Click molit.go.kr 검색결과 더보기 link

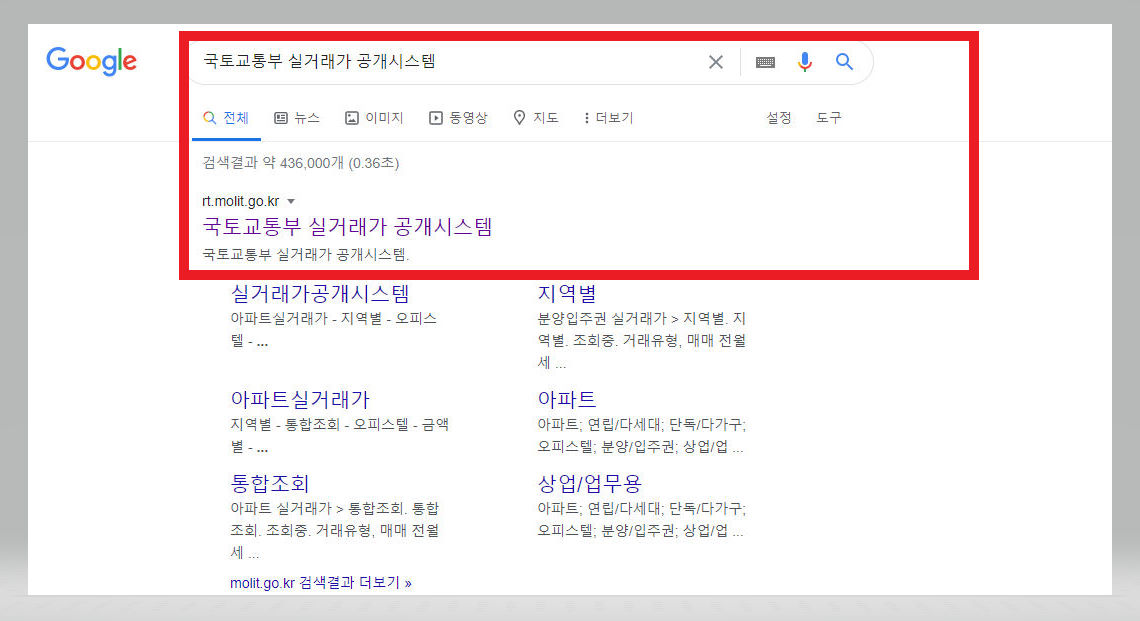321,582
